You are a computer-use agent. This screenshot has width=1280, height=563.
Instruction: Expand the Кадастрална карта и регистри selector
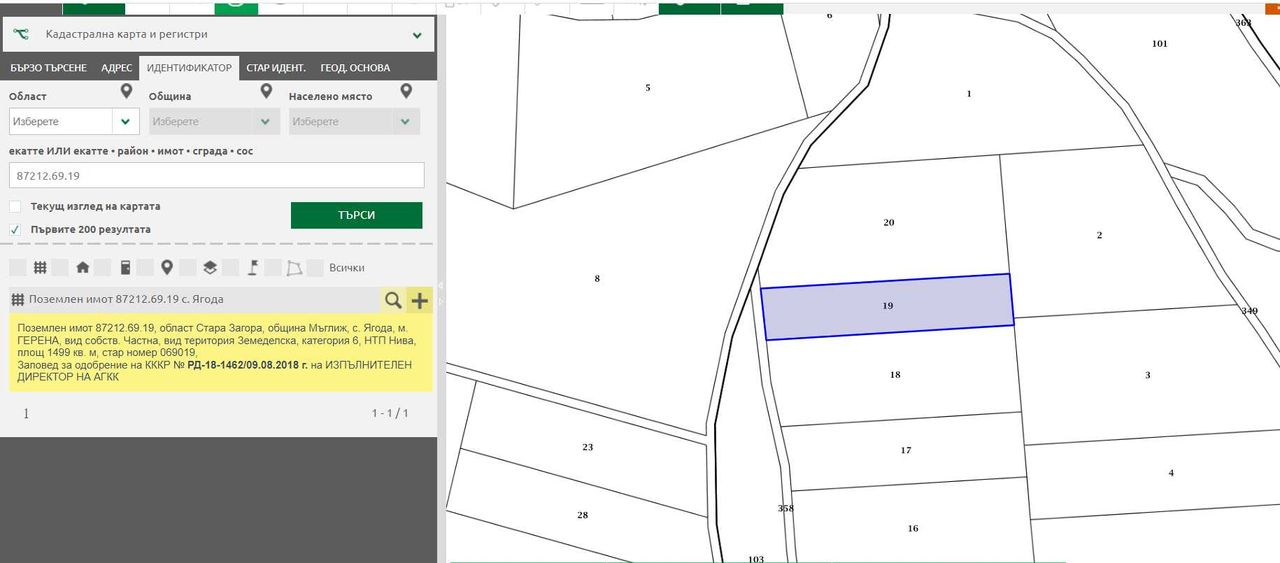tap(218, 34)
